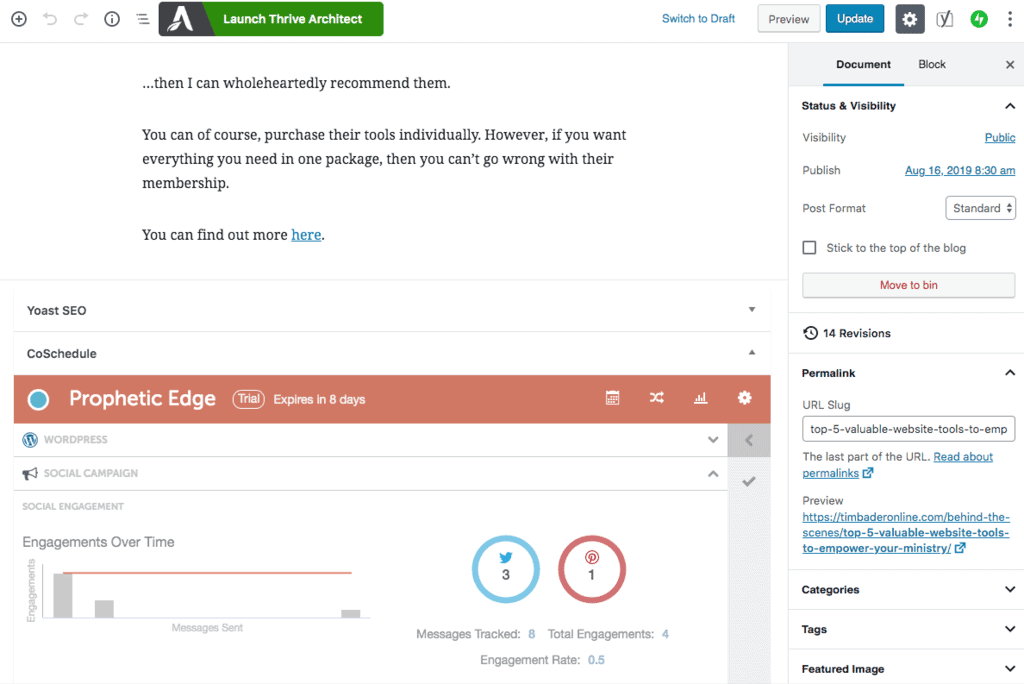
Task: Click the Social Campaign megaphone icon
Action: (30, 474)
